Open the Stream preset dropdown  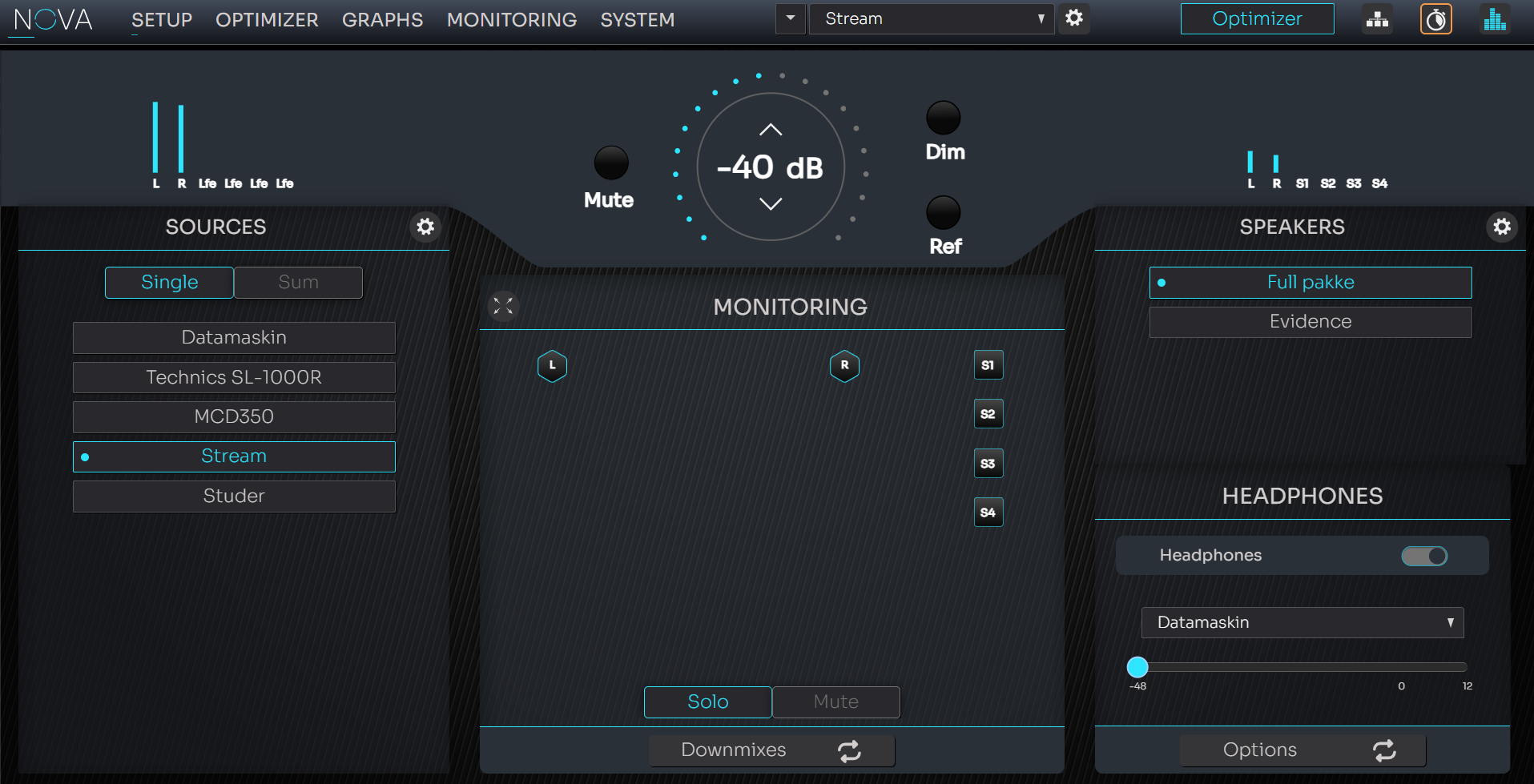coord(931,18)
